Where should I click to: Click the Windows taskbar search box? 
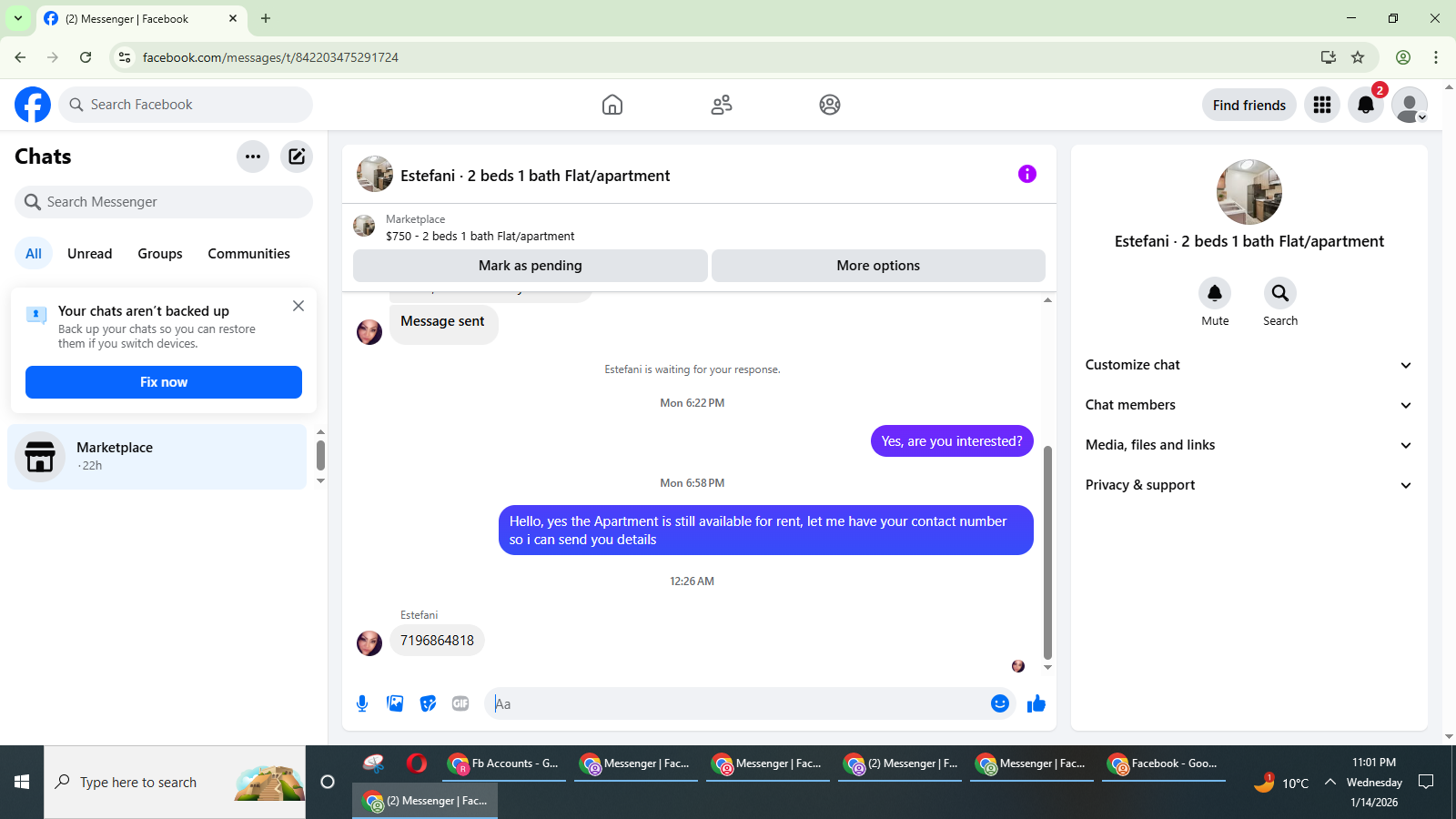[x=175, y=782]
